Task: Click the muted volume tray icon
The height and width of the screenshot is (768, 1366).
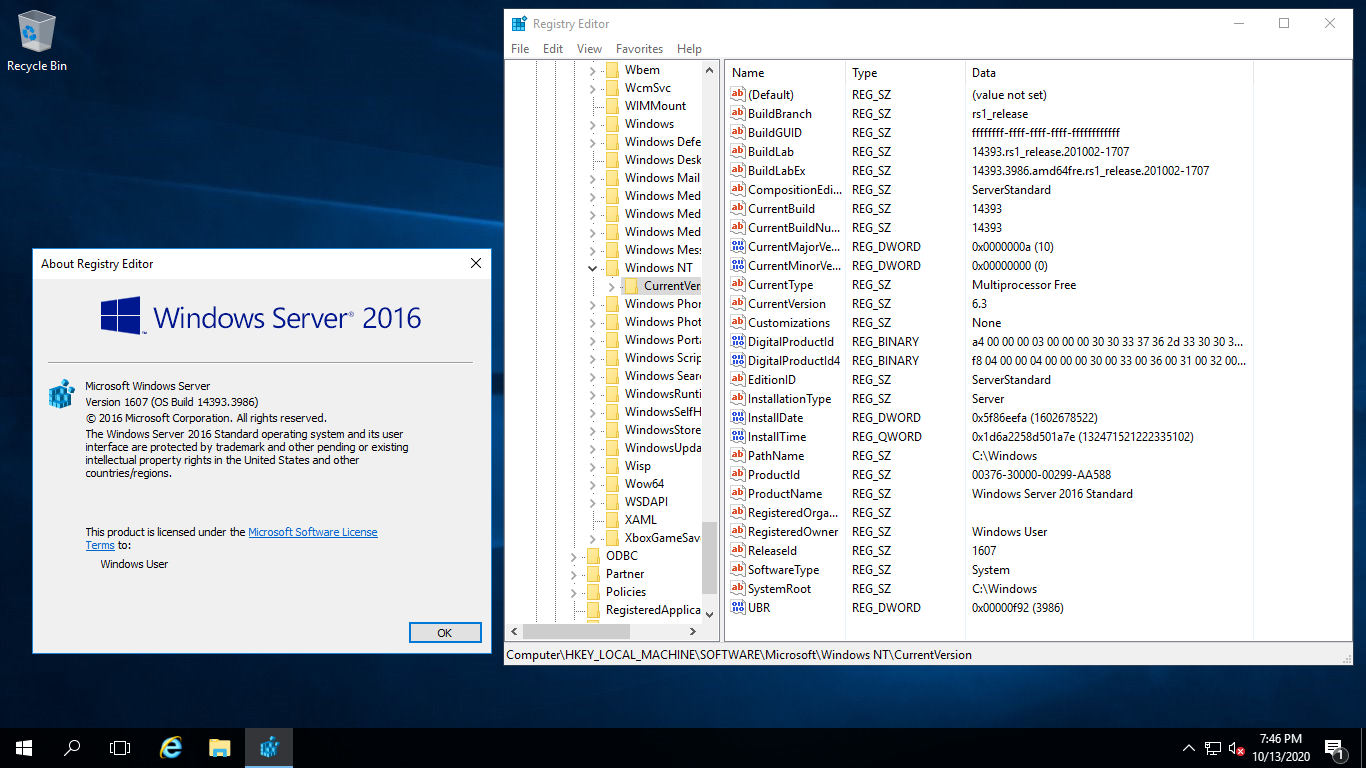Action: click(x=1237, y=748)
